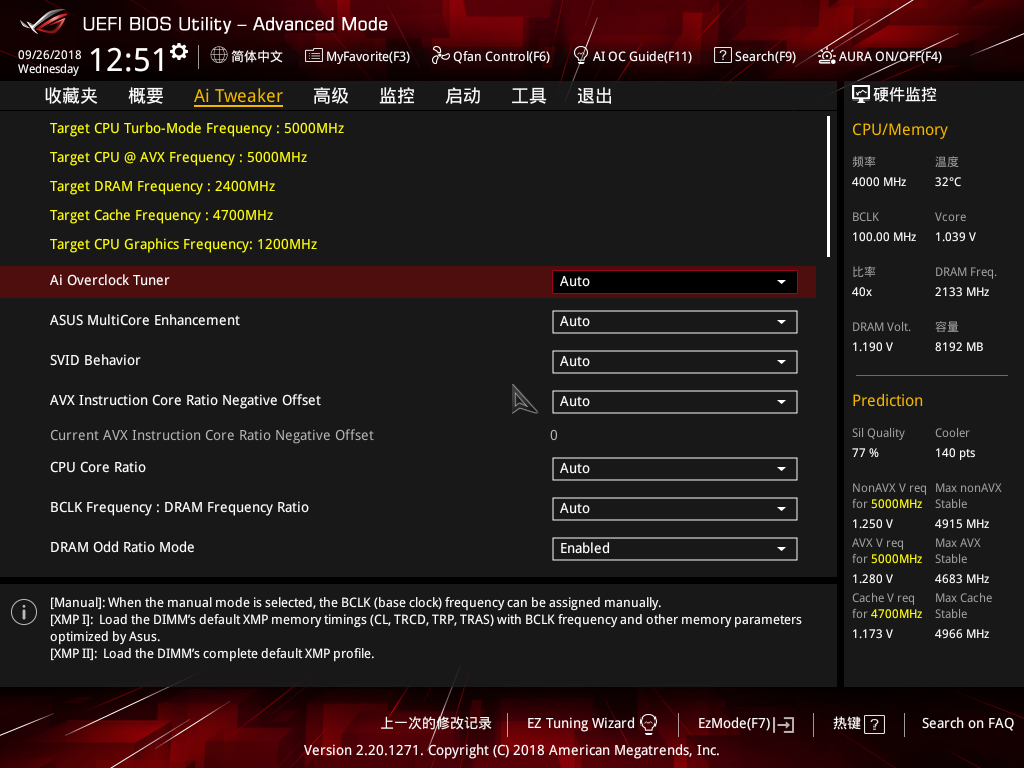
Task: Change DRAM Odd Ratio Mode from Enabled
Action: 674,548
